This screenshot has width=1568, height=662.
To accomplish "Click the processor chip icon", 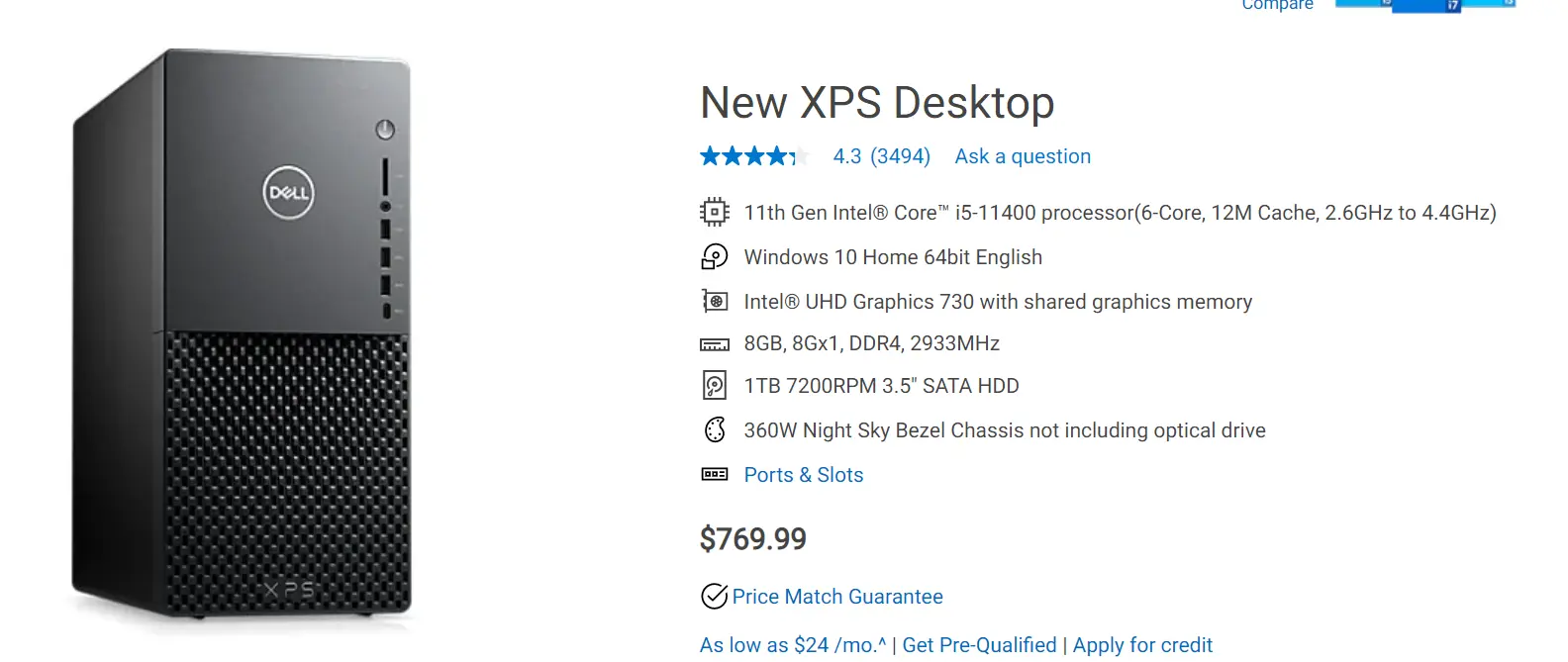I will point(714,212).
